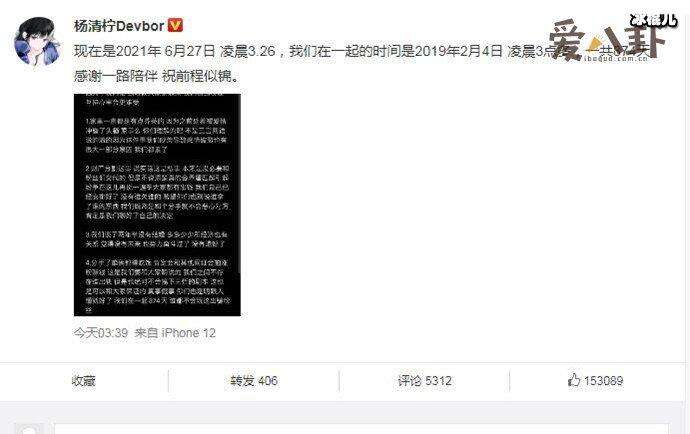The image size is (690, 434).
Task: Open the 评论 5312 comments section
Action: pos(424,381)
